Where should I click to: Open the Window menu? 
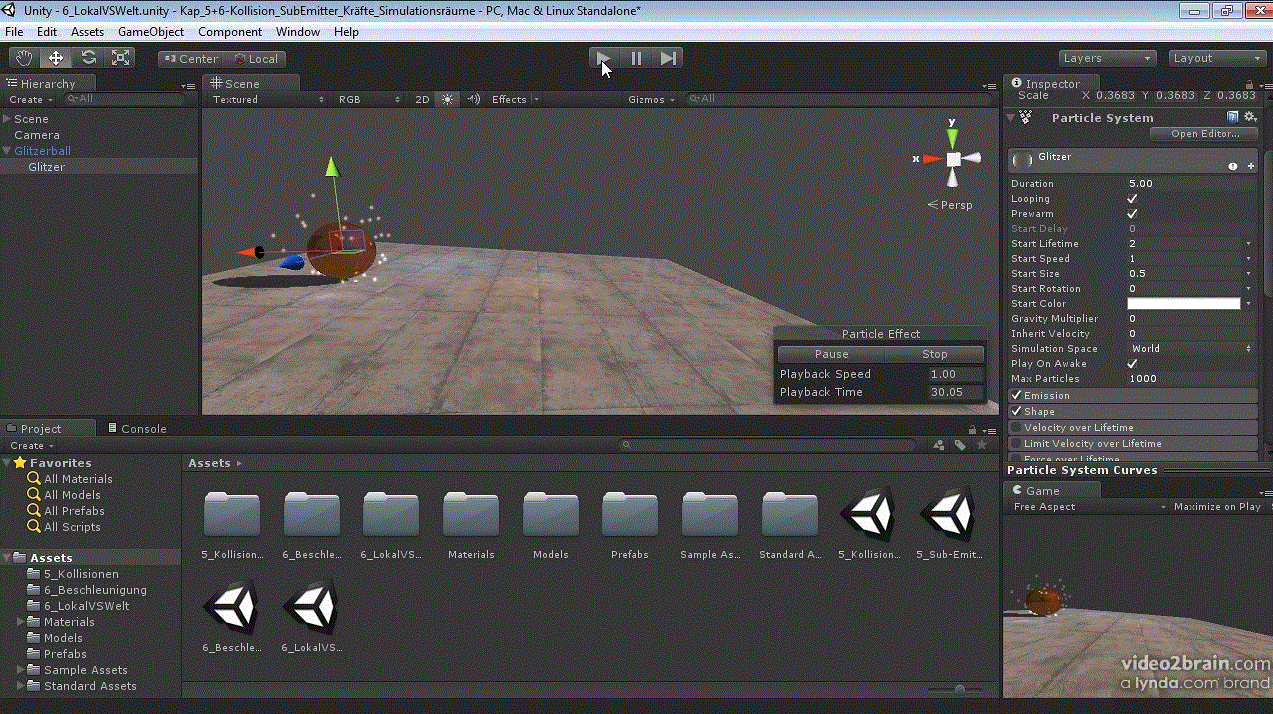pos(298,32)
